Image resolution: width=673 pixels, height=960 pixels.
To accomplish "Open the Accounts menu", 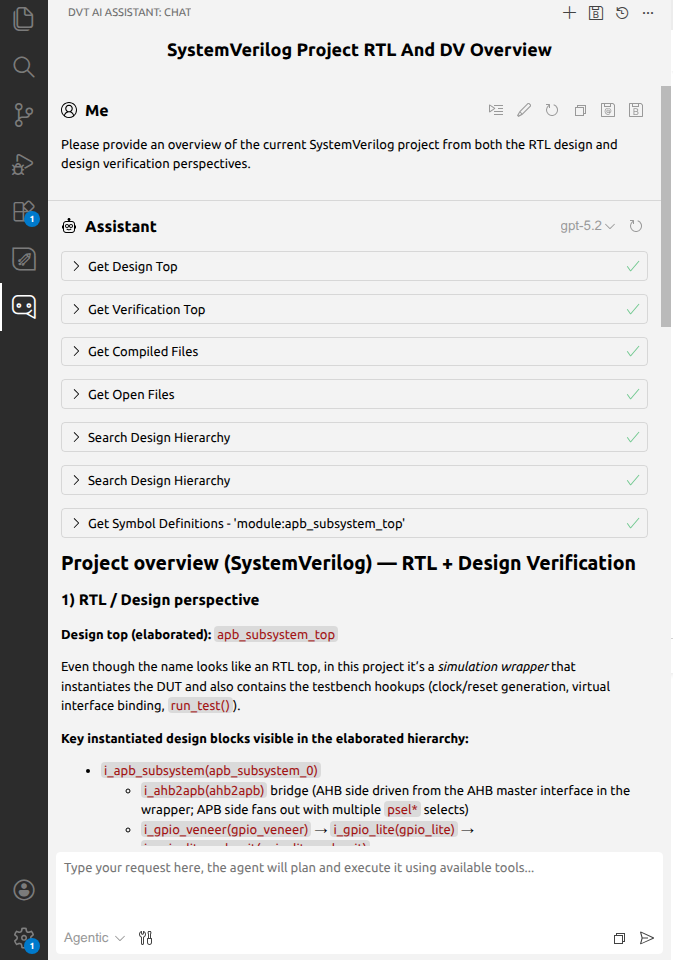I will (x=24, y=890).
